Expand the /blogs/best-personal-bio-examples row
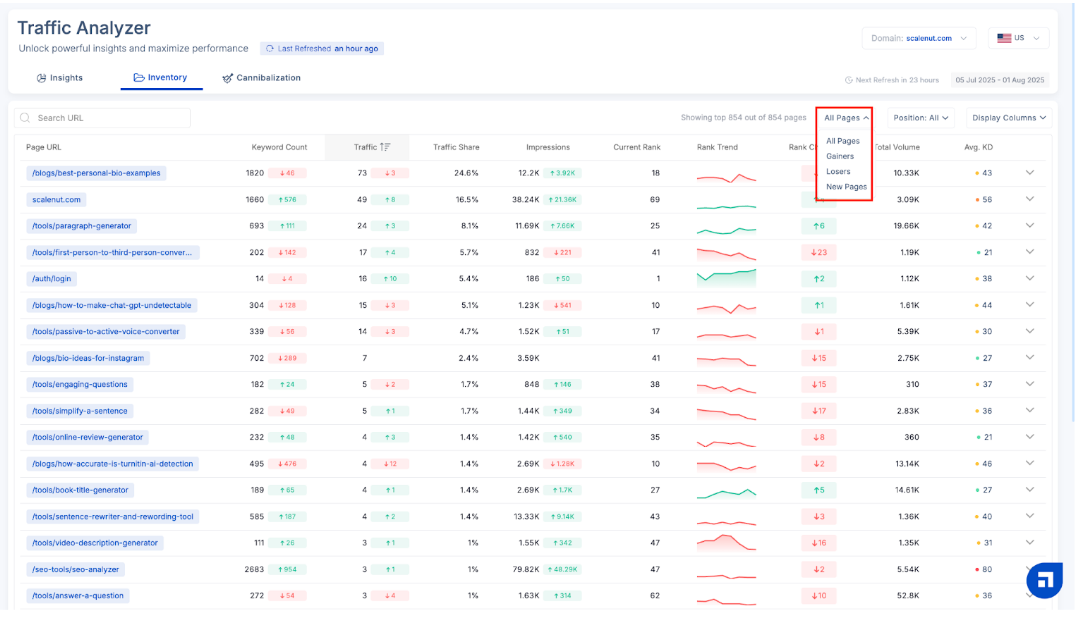1081x635 pixels. click(x=1030, y=173)
